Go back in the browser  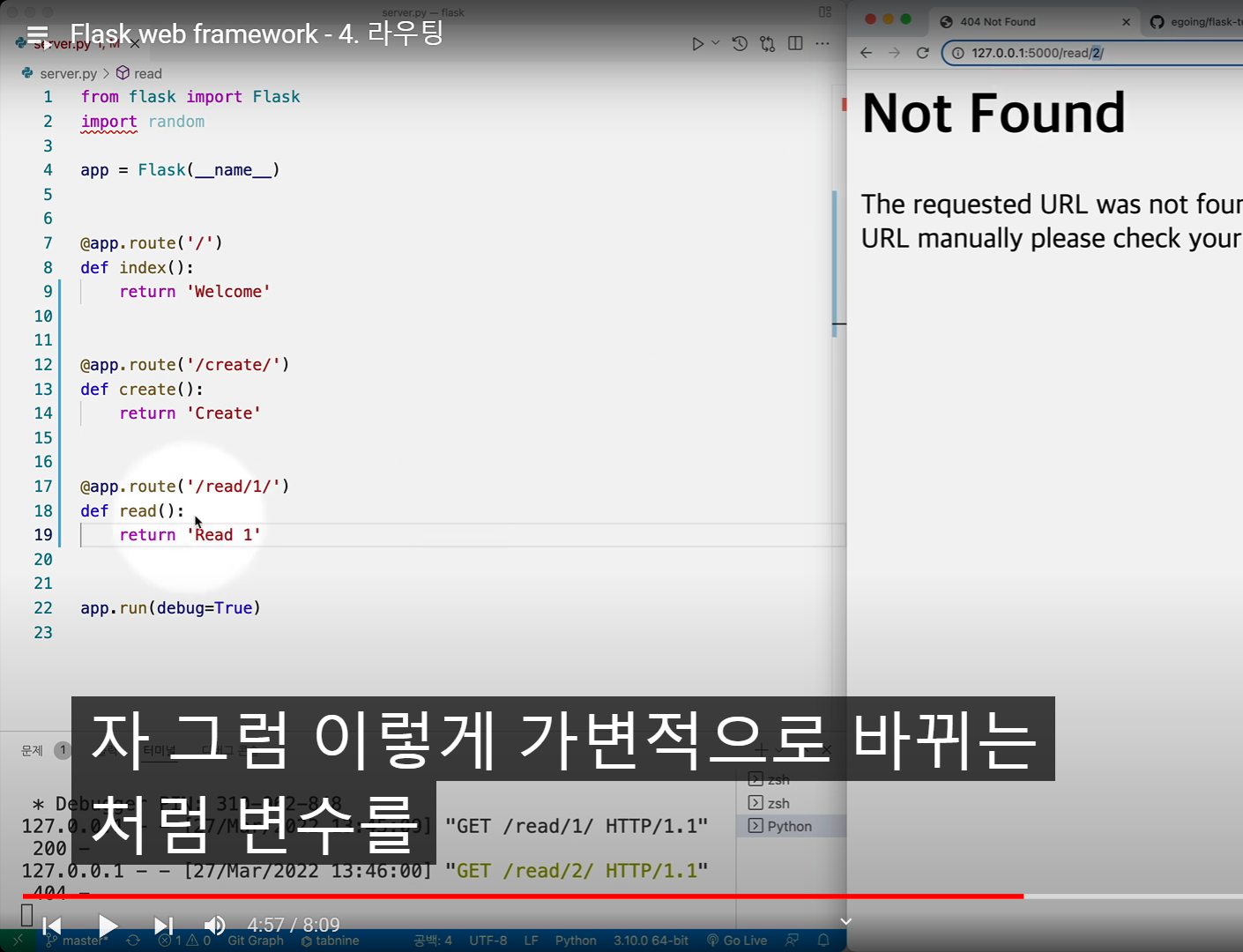pyautogui.click(x=866, y=53)
